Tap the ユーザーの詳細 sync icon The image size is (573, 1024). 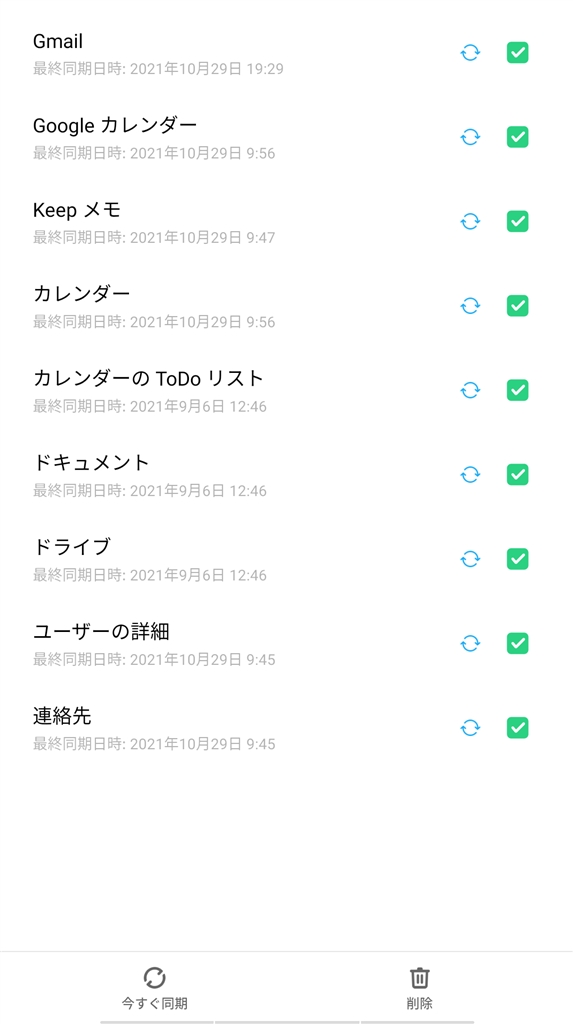(x=470, y=643)
